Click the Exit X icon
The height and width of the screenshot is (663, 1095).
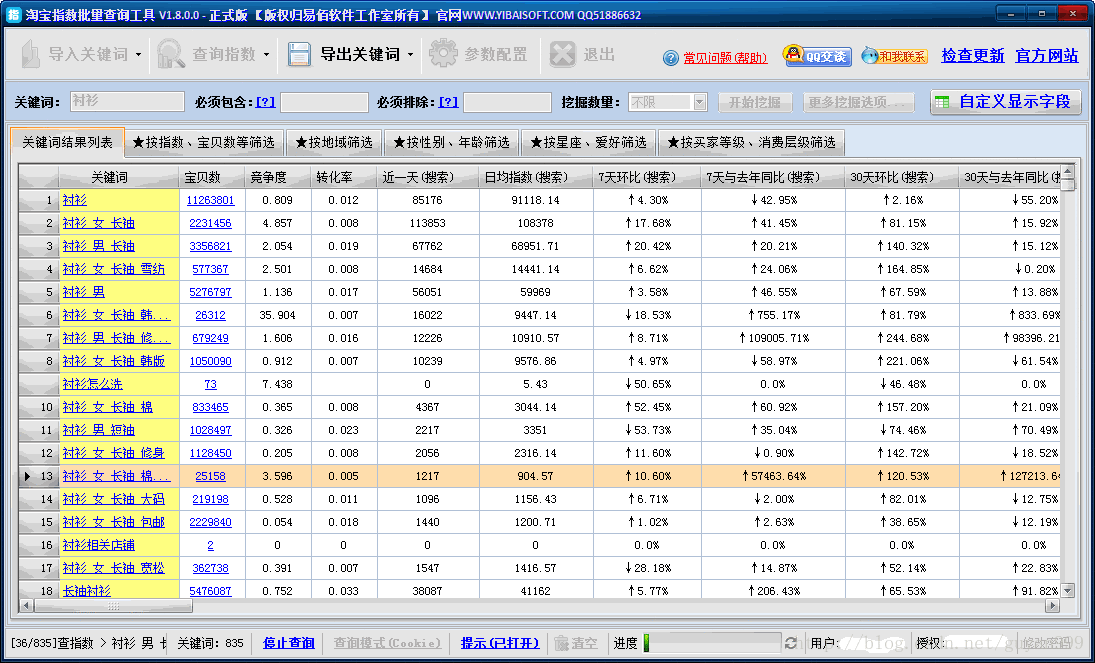coord(562,54)
